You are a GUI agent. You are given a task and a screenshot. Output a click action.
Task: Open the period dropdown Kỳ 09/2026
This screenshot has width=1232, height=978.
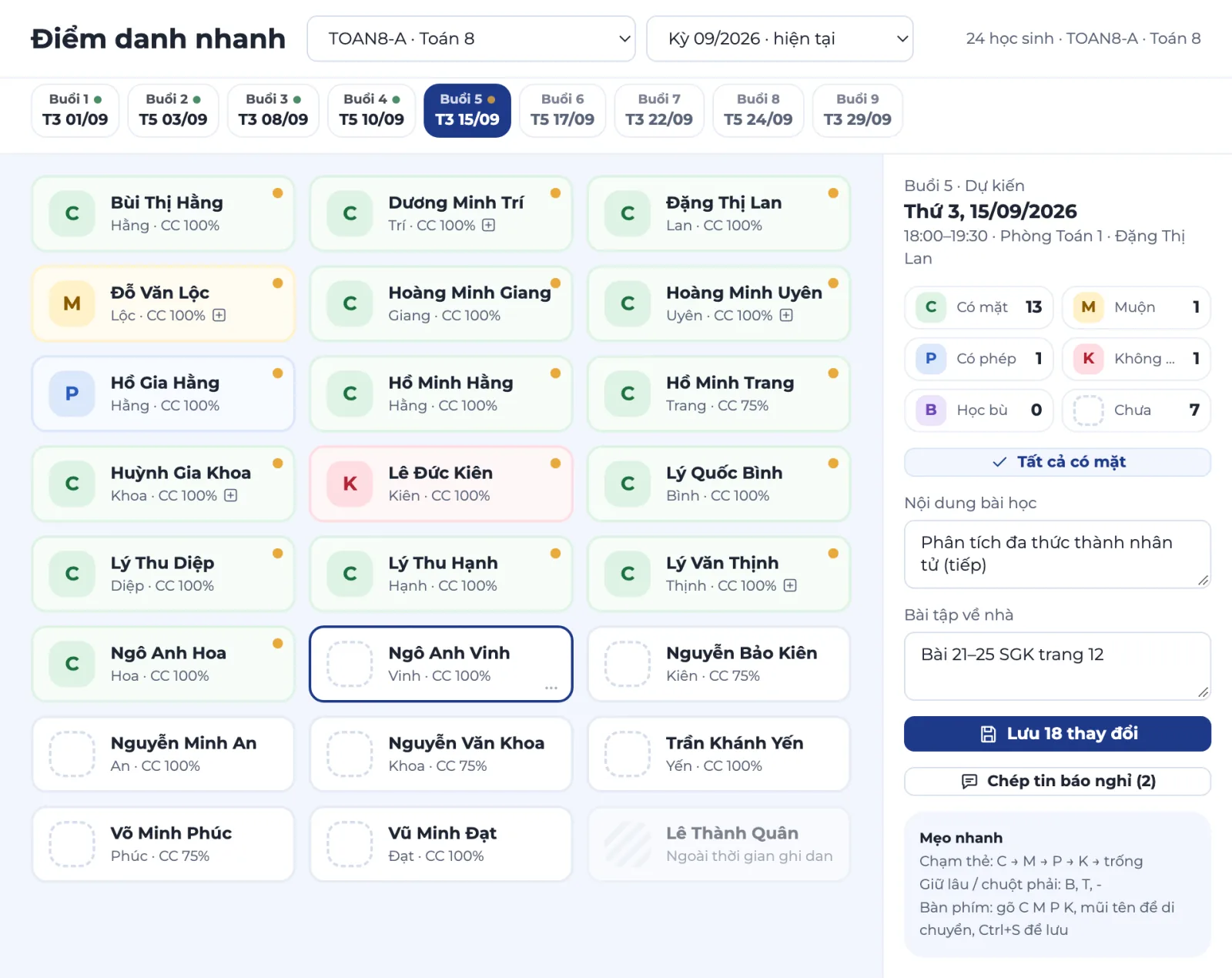pyautogui.click(x=779, y=39)
